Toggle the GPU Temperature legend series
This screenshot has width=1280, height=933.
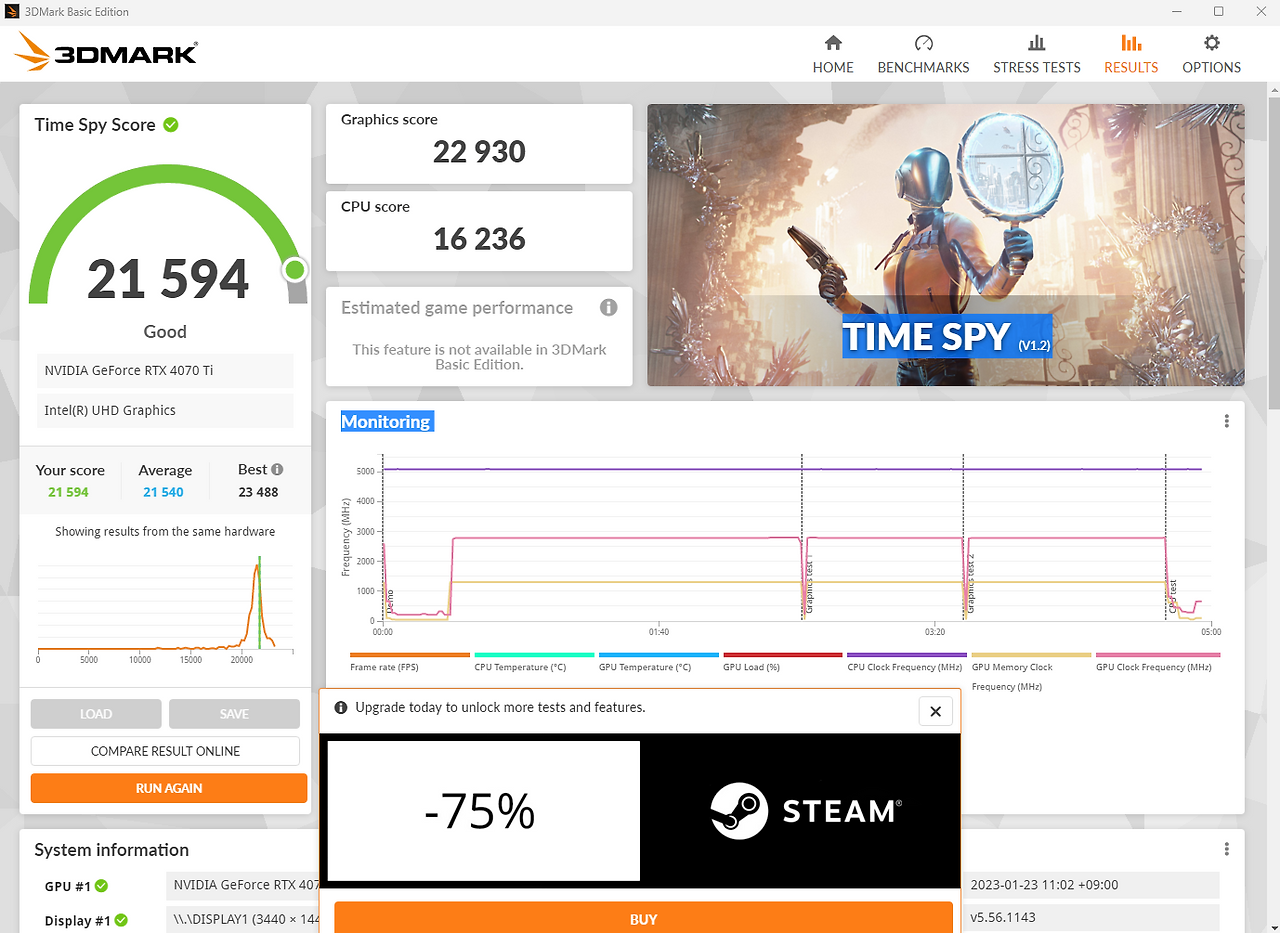(x=658, y=662)
